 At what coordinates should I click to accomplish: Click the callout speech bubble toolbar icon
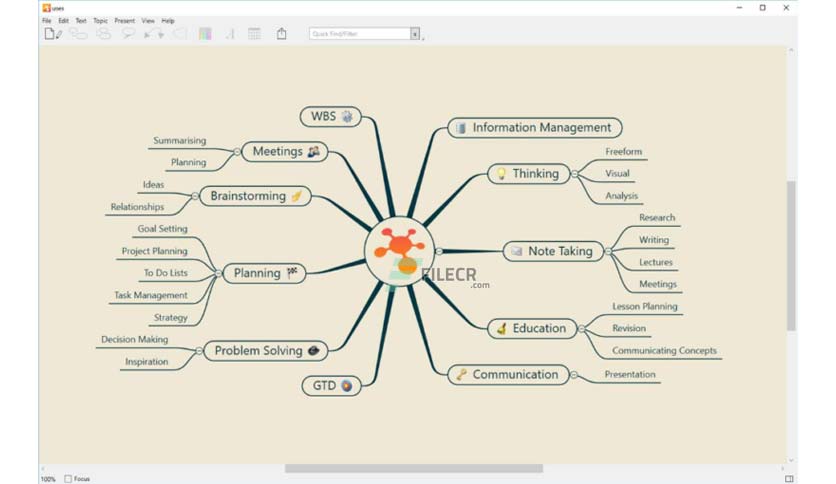coord(128,34)
